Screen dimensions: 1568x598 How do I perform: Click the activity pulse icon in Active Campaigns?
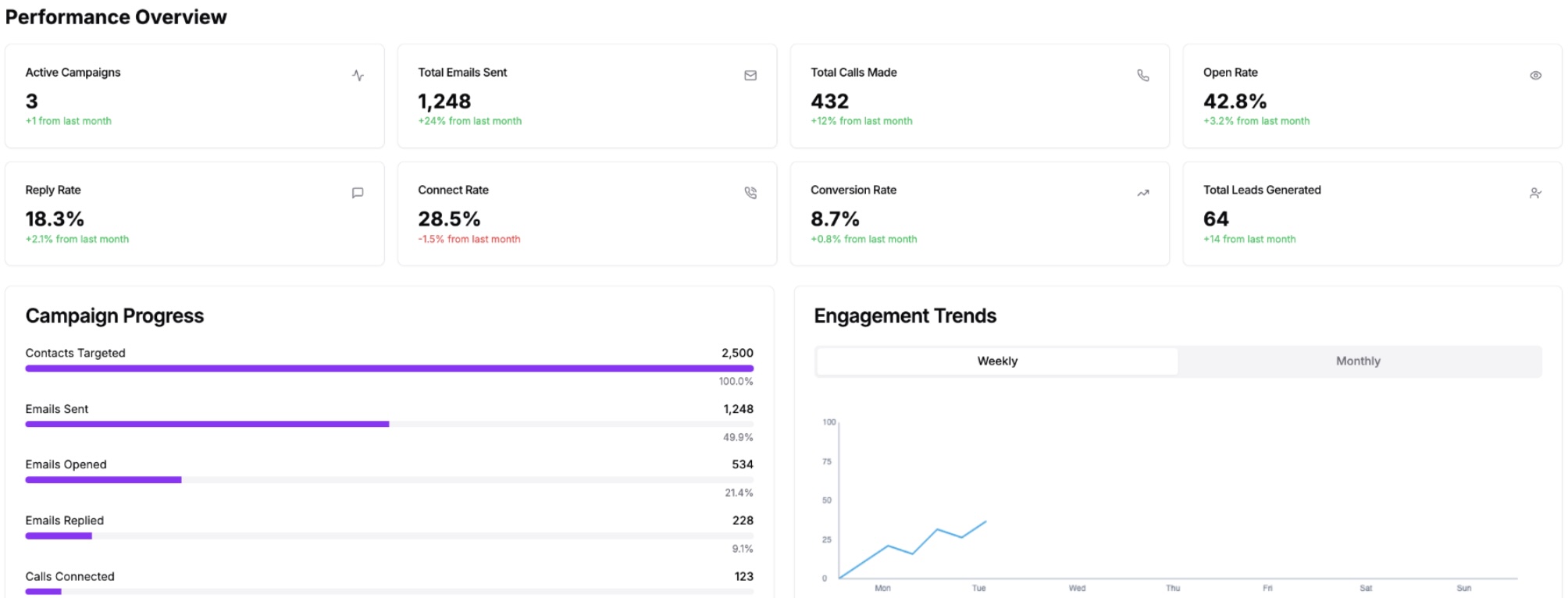358,76
